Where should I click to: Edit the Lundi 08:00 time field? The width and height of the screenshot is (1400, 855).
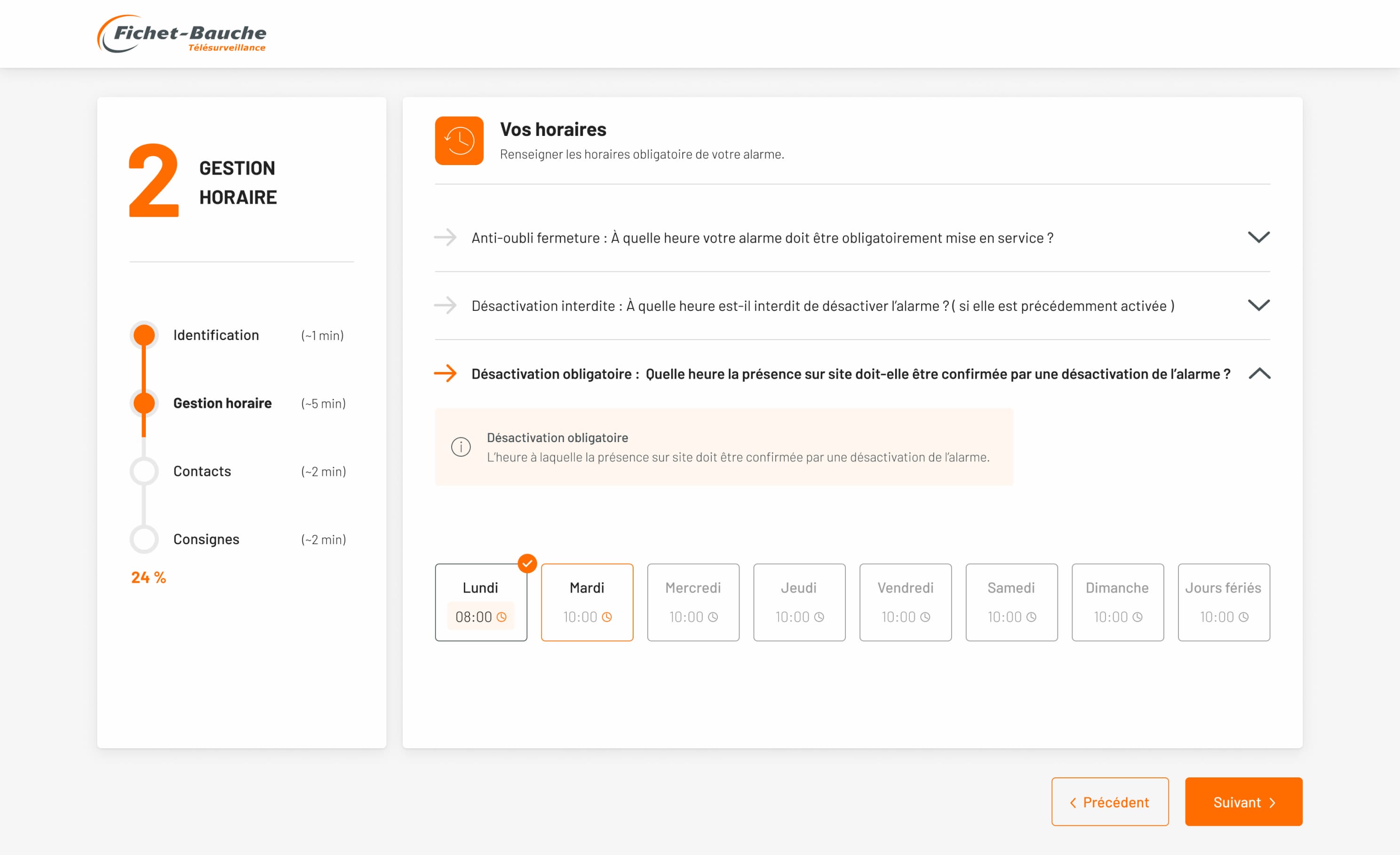point(473,617)
